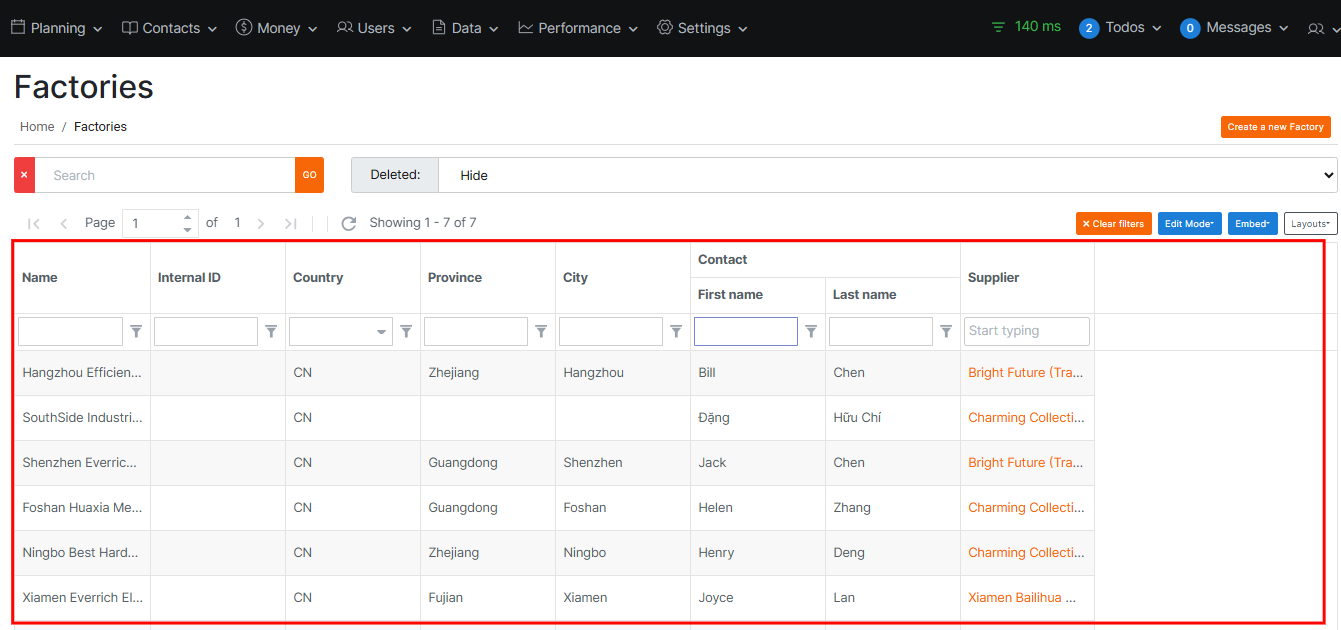Increase page number with stepper up arrow

click(187, 217)
